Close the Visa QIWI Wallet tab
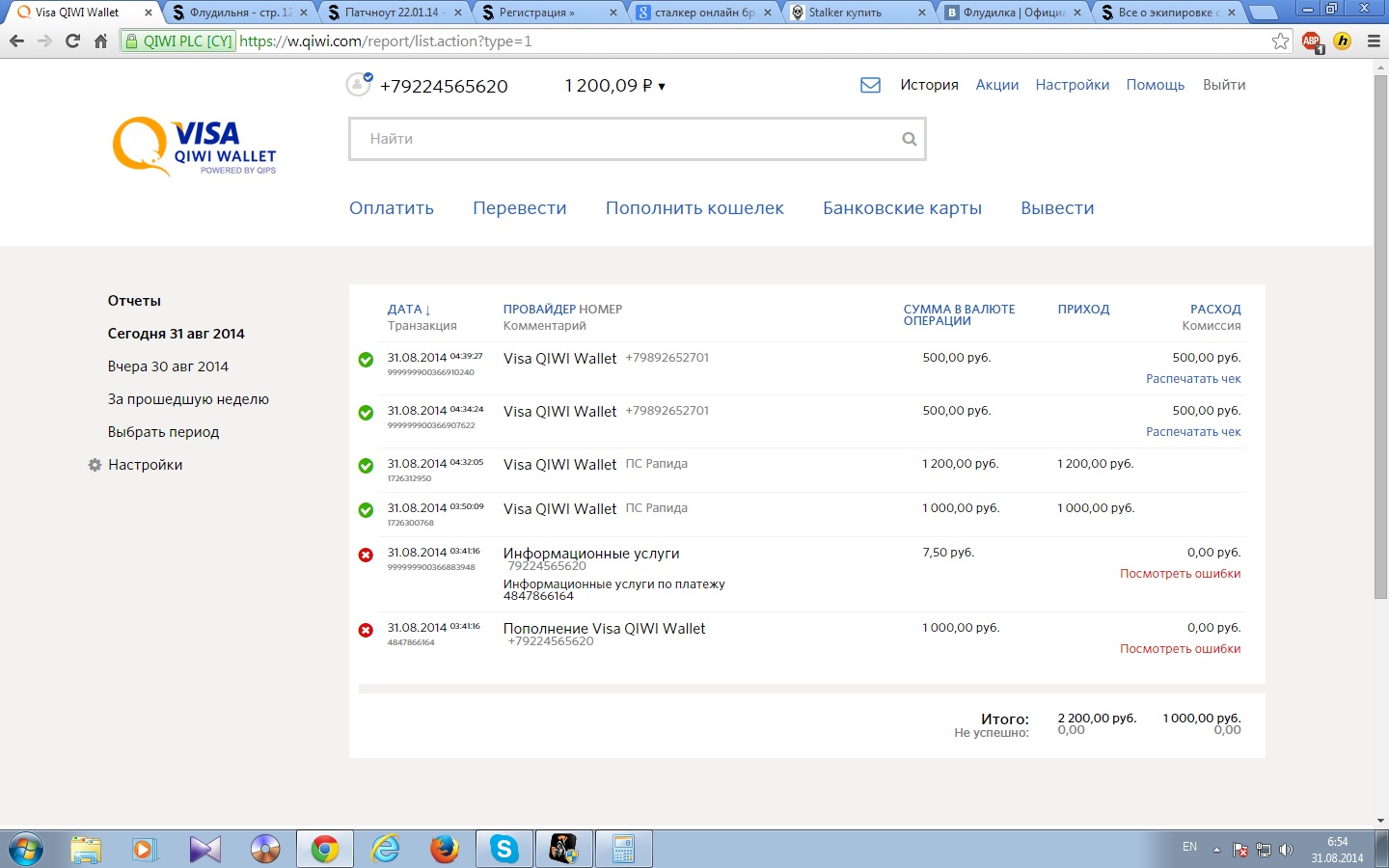Image resolution: width=1389 pixels, height=868 pixels. (148, 13)
